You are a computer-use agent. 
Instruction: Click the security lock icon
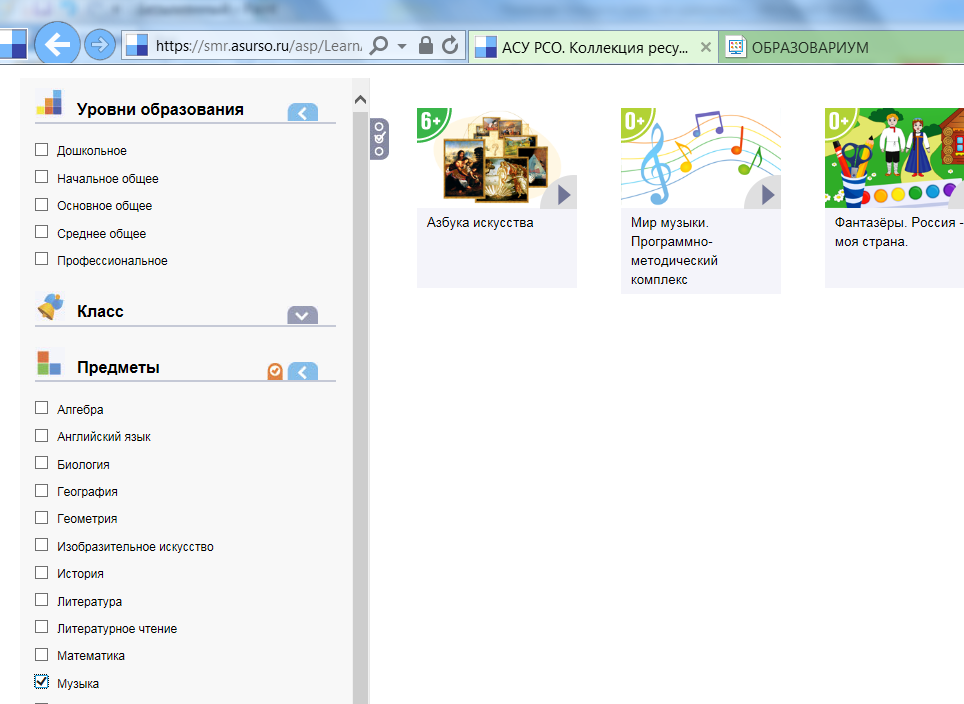tap(425, 45)
